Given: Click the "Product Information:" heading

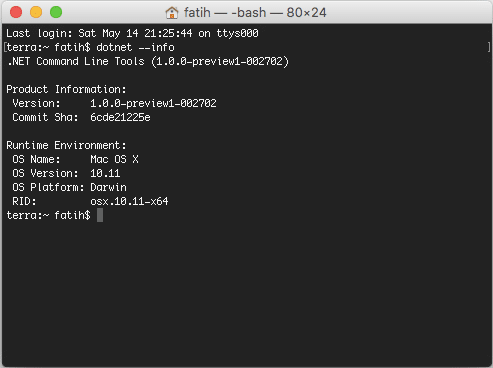Looking at the screenshot, I should pos(66,89).
